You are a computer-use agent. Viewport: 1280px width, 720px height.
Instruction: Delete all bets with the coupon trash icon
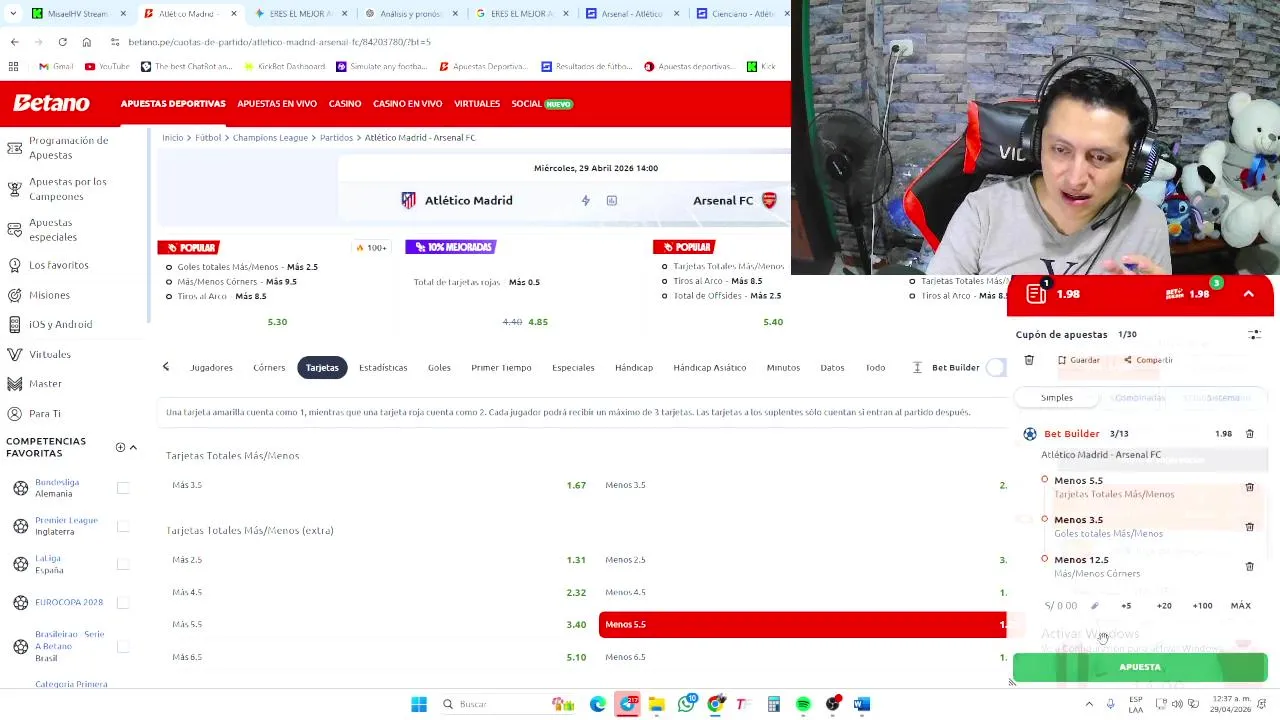click(x=1029, y=360)
